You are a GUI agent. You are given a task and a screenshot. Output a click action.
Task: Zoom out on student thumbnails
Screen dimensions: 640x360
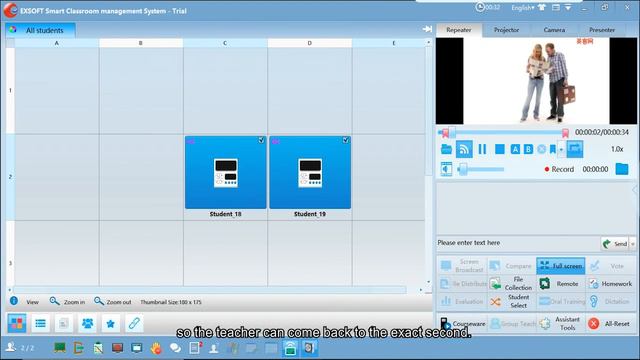112,302
